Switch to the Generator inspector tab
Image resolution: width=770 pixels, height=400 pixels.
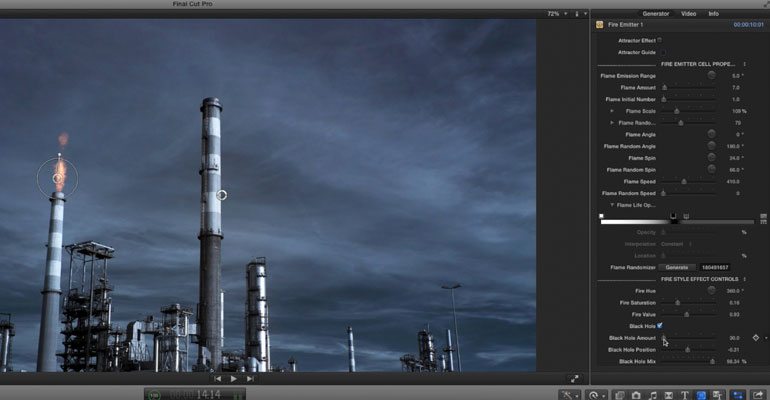(656, 14)
